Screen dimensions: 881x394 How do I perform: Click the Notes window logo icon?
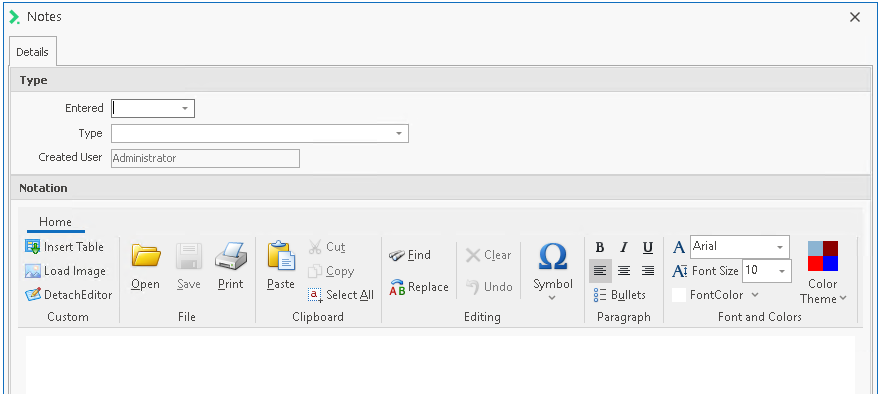coord(15,17)
